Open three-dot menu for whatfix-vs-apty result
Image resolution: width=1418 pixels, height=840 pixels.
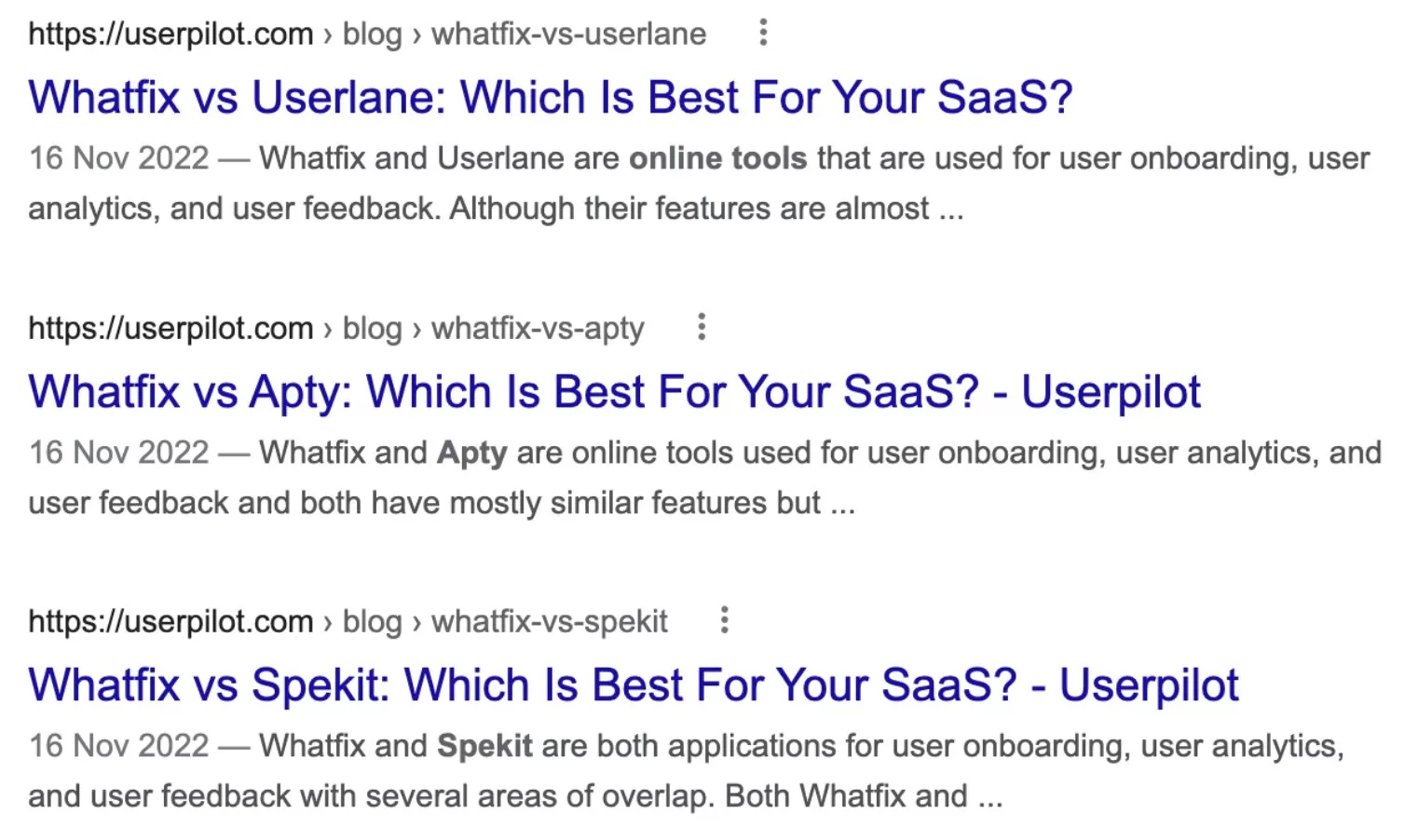(702, 327)
